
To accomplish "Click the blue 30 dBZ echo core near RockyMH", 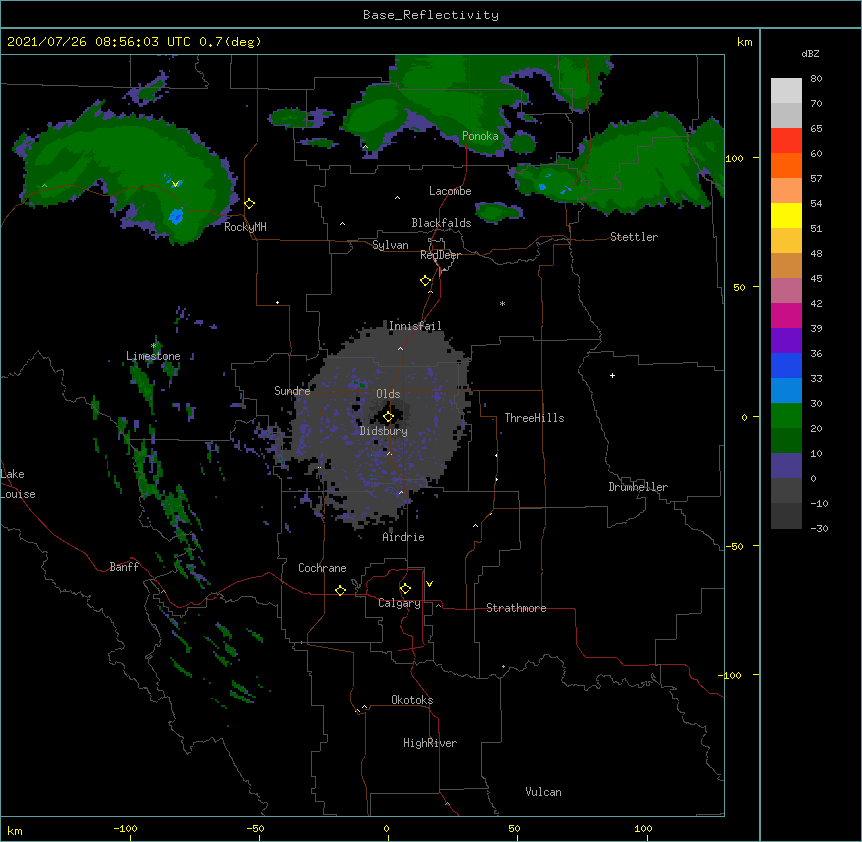I will pos(176,216).
